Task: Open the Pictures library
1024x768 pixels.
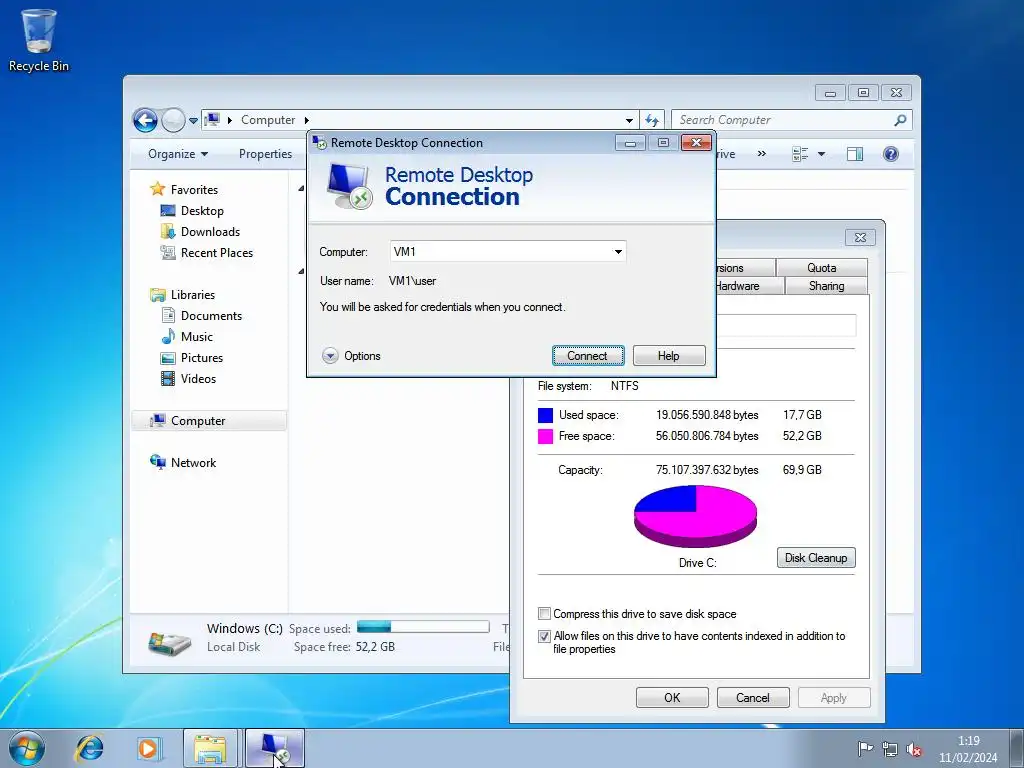Action: 202,358
